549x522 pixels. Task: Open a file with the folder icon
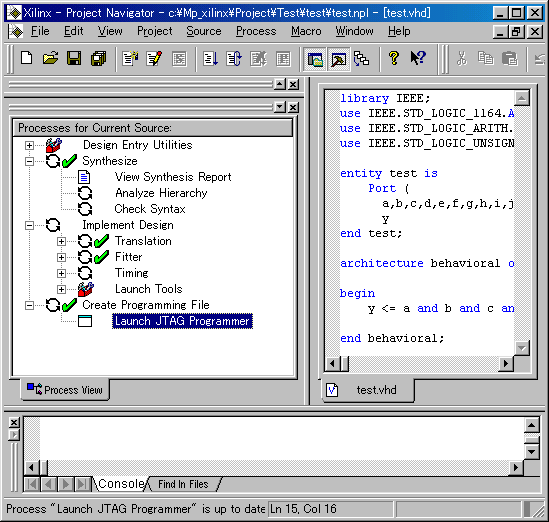[x=50, y=58]
